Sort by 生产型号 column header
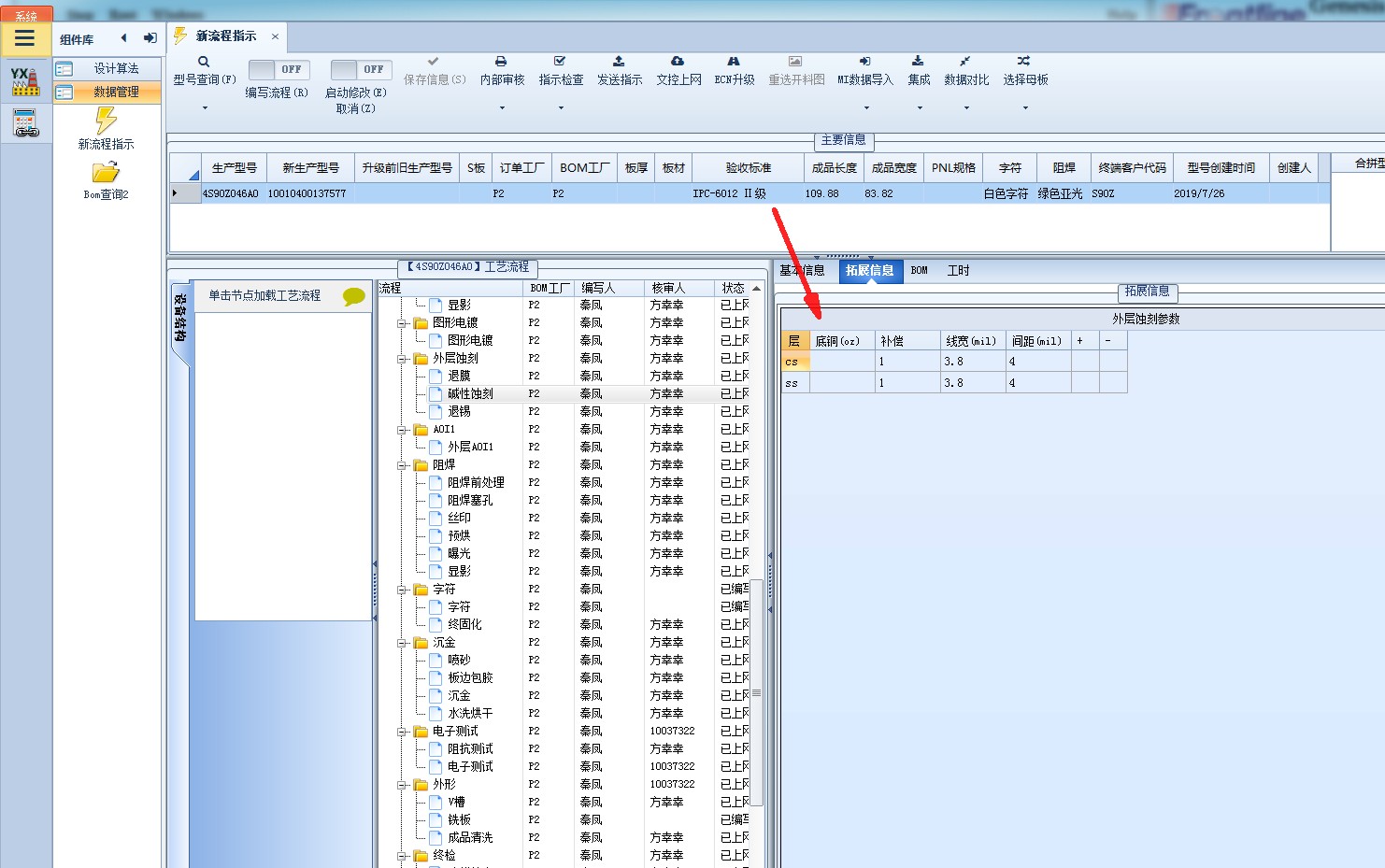Image resolution: width=1385 pixels, height=868 pixels. [x=234, y=168]
